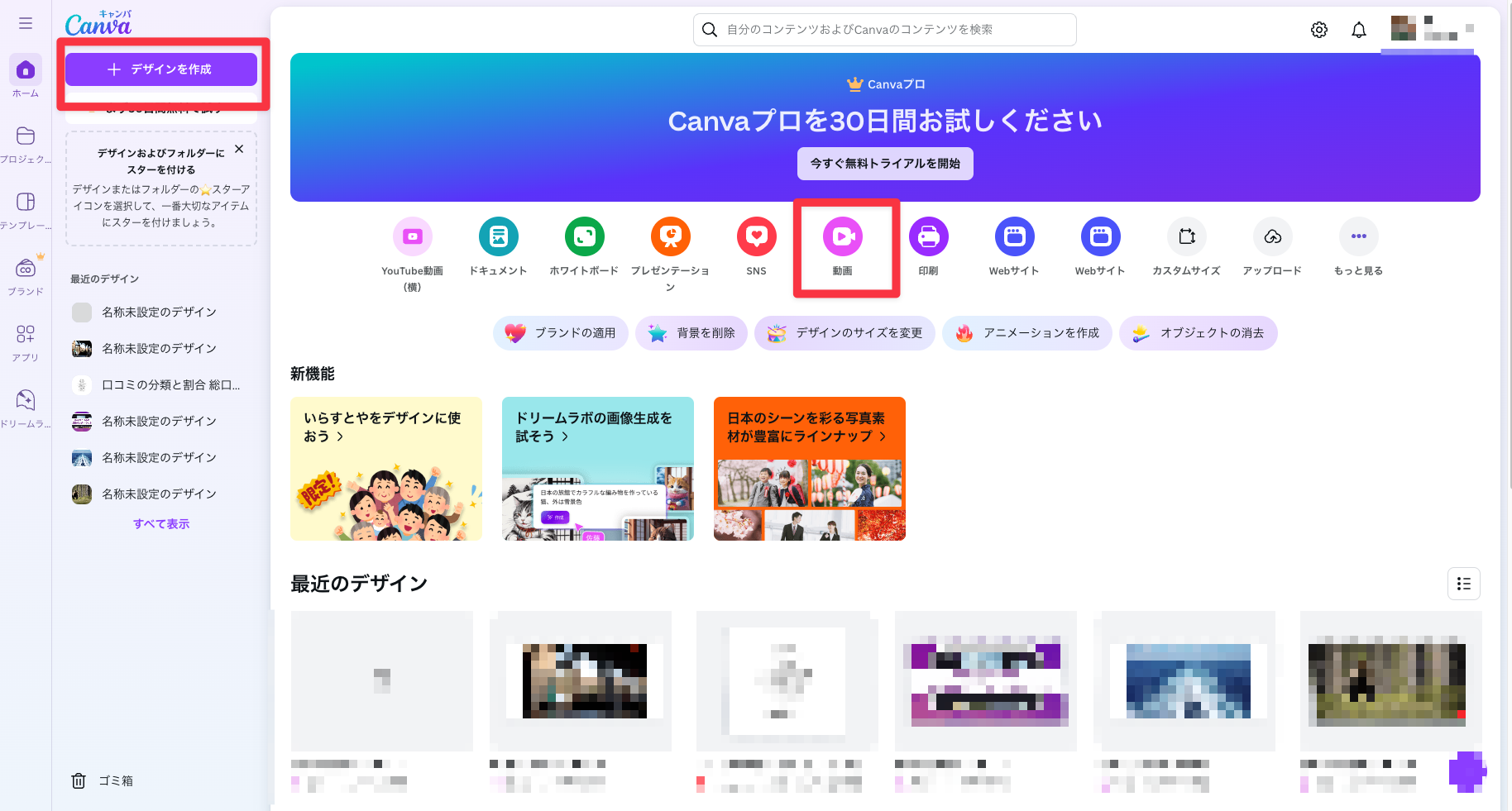1512x811 pixels.
Task: Click 今すぐ無料トライアルを開始 button
Action: click(885, 164)
